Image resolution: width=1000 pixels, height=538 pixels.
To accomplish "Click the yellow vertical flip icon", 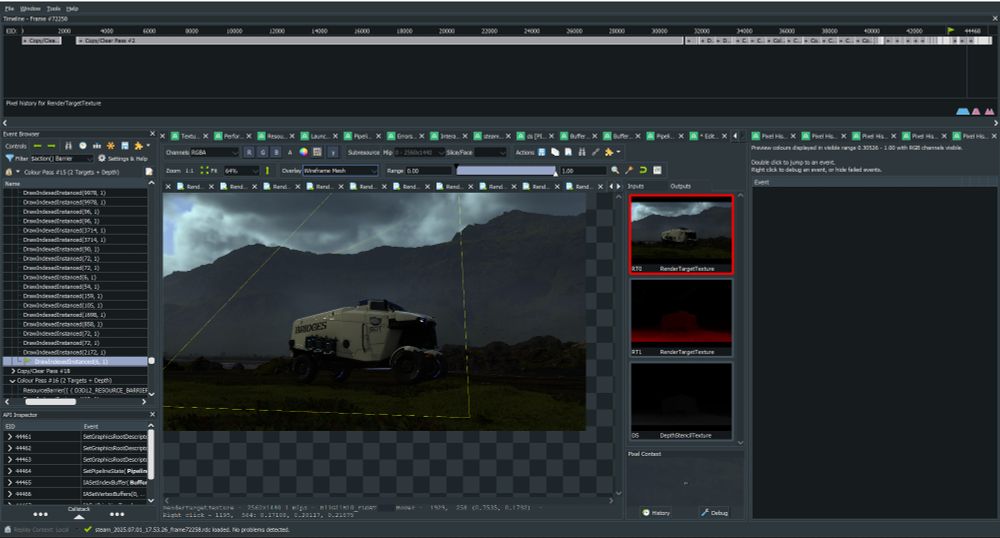I will coord(267,171).
